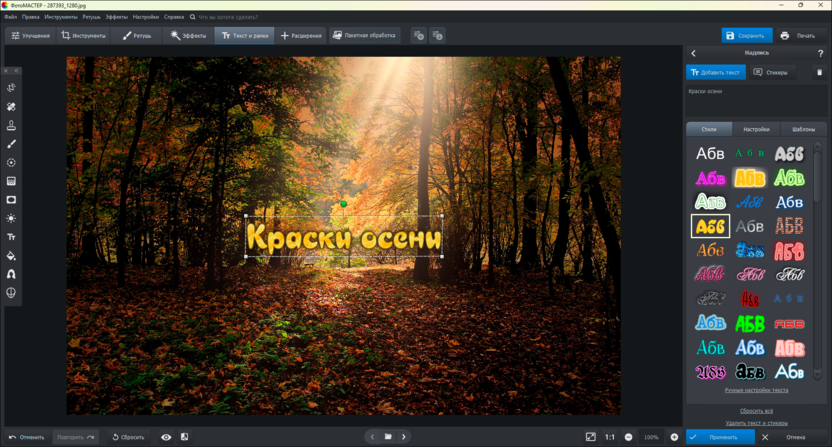The height and width of the screenshot is (447, 832).
Task: Click the sun brightness tool icon
Action: coord(11,218)
